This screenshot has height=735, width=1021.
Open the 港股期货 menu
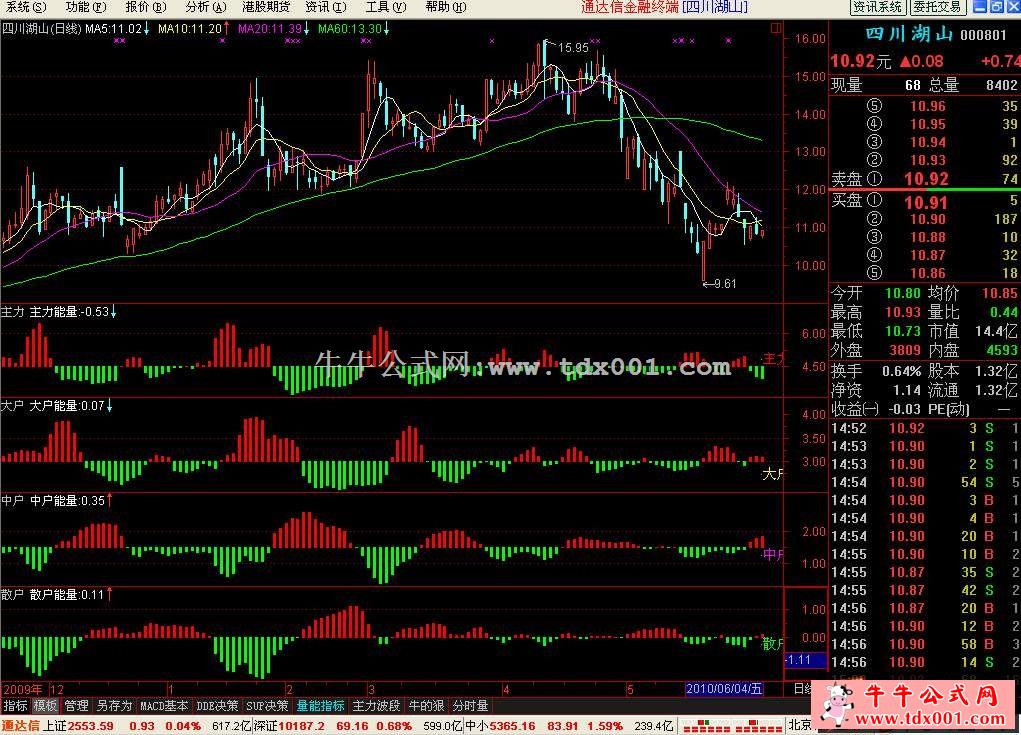266,7
